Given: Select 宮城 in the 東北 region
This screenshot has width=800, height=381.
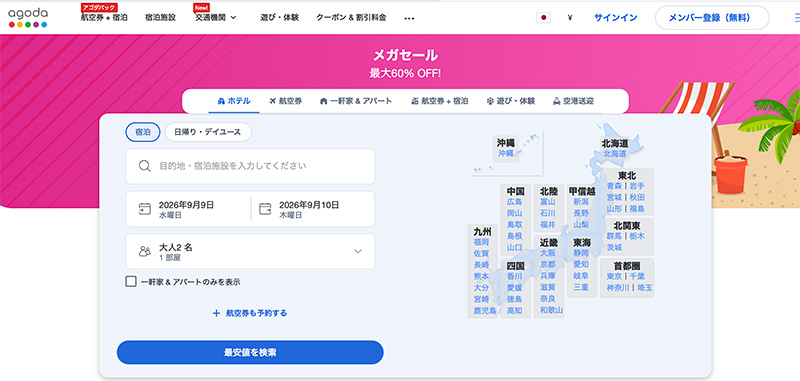Looking at the screenshot, I should [x=614, y=197].
